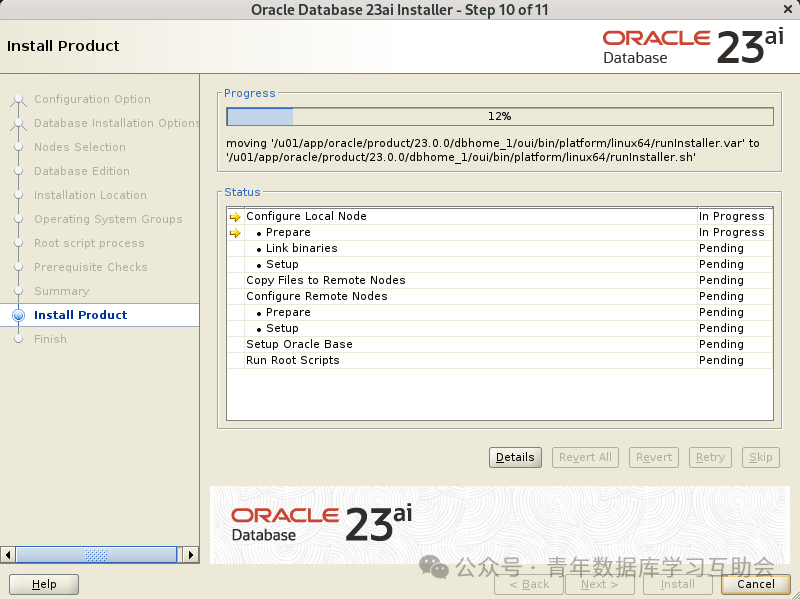
Task: Select the Database Installation Options step
Action: coord(116,123)
